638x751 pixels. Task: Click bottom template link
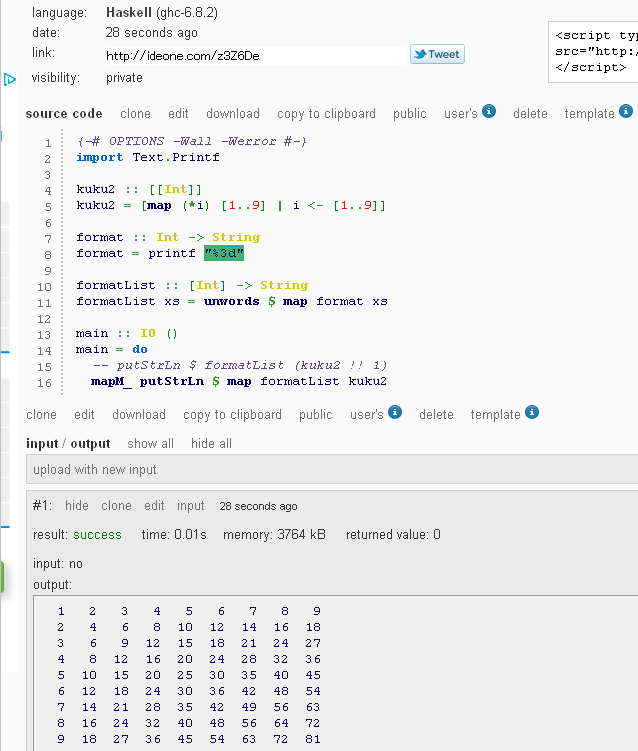coord(495,415)
